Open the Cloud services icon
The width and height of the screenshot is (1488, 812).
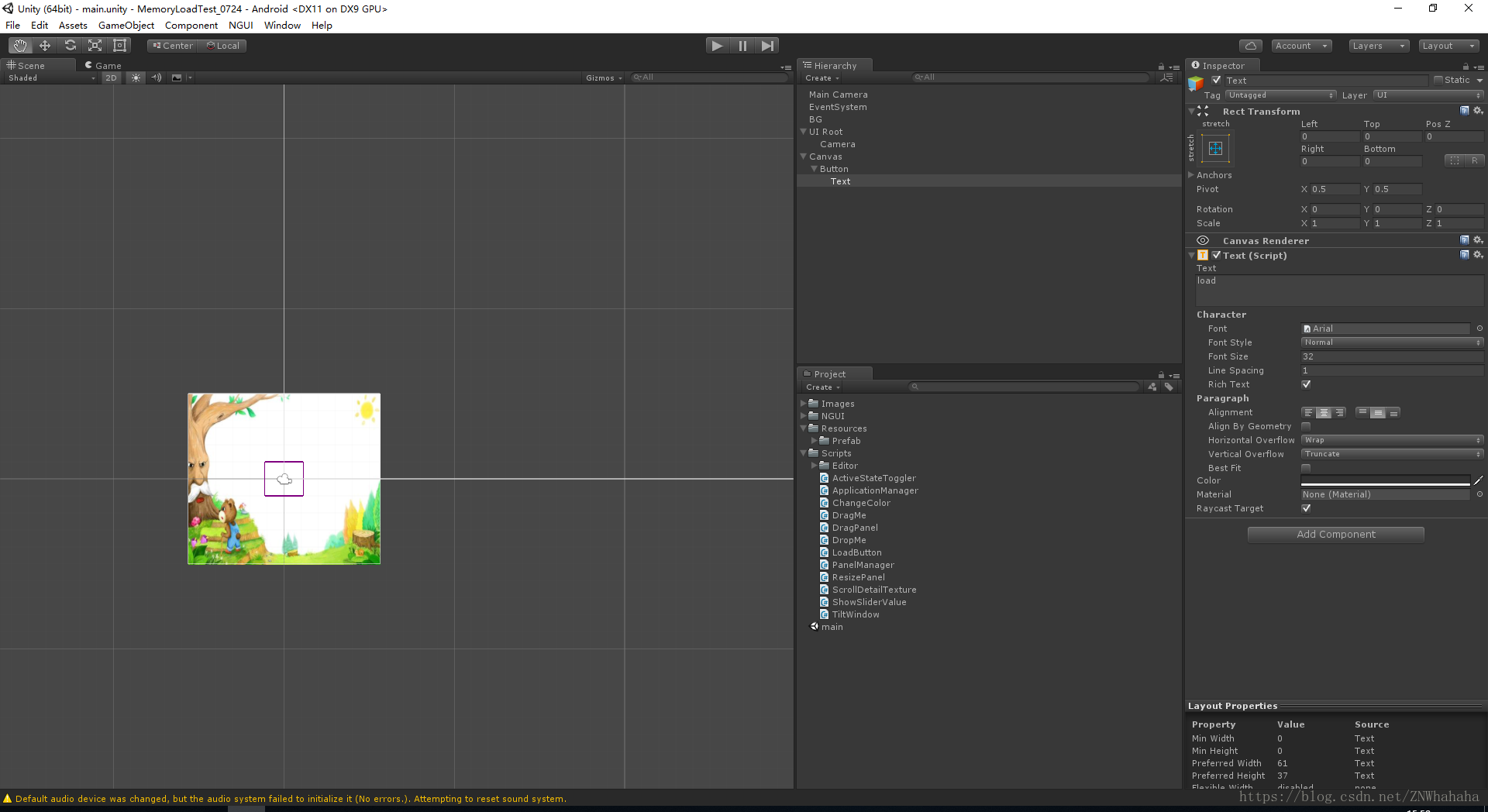pos(1250,46)
